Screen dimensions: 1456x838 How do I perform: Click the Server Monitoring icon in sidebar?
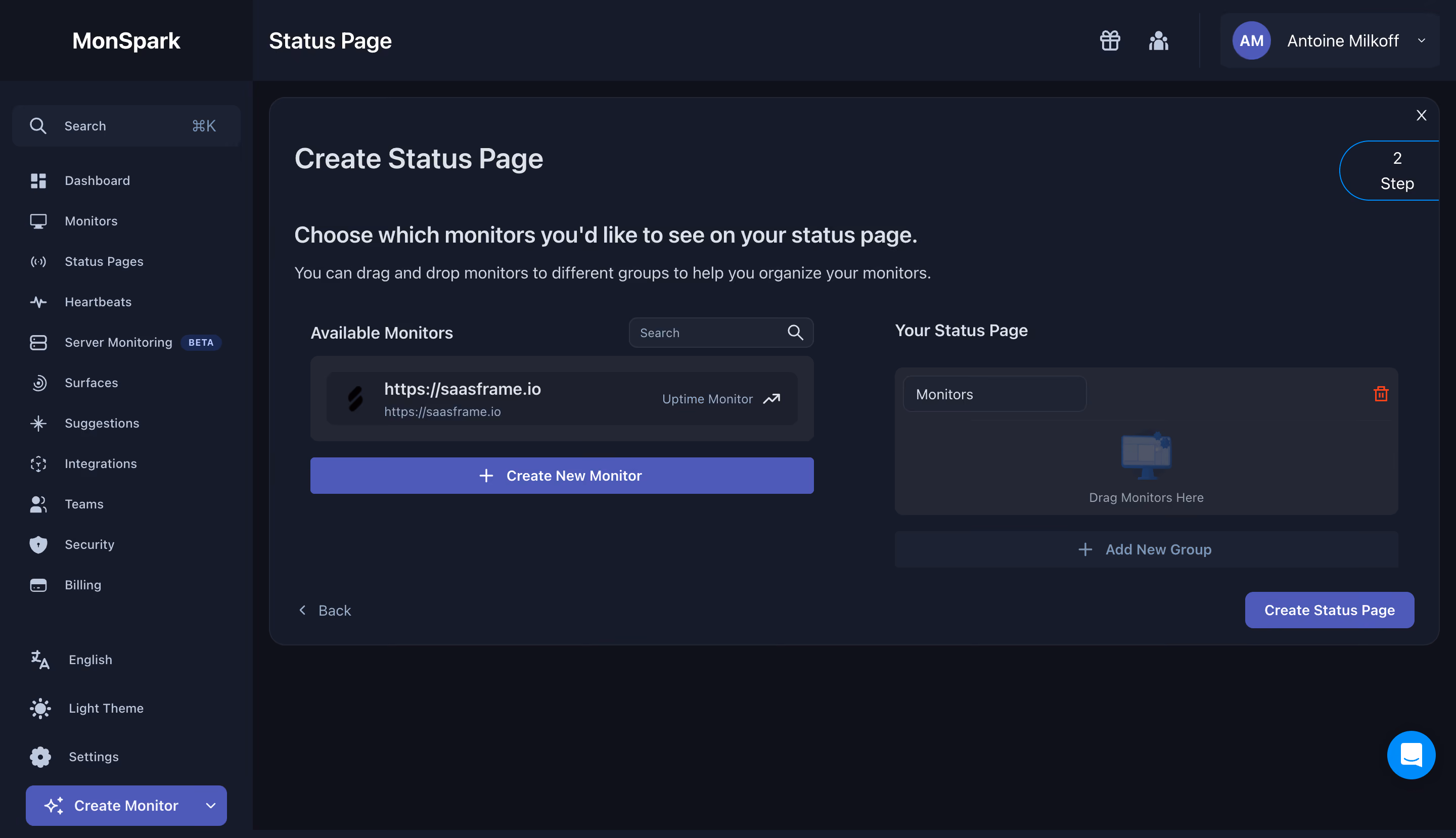tap(38, 343)
